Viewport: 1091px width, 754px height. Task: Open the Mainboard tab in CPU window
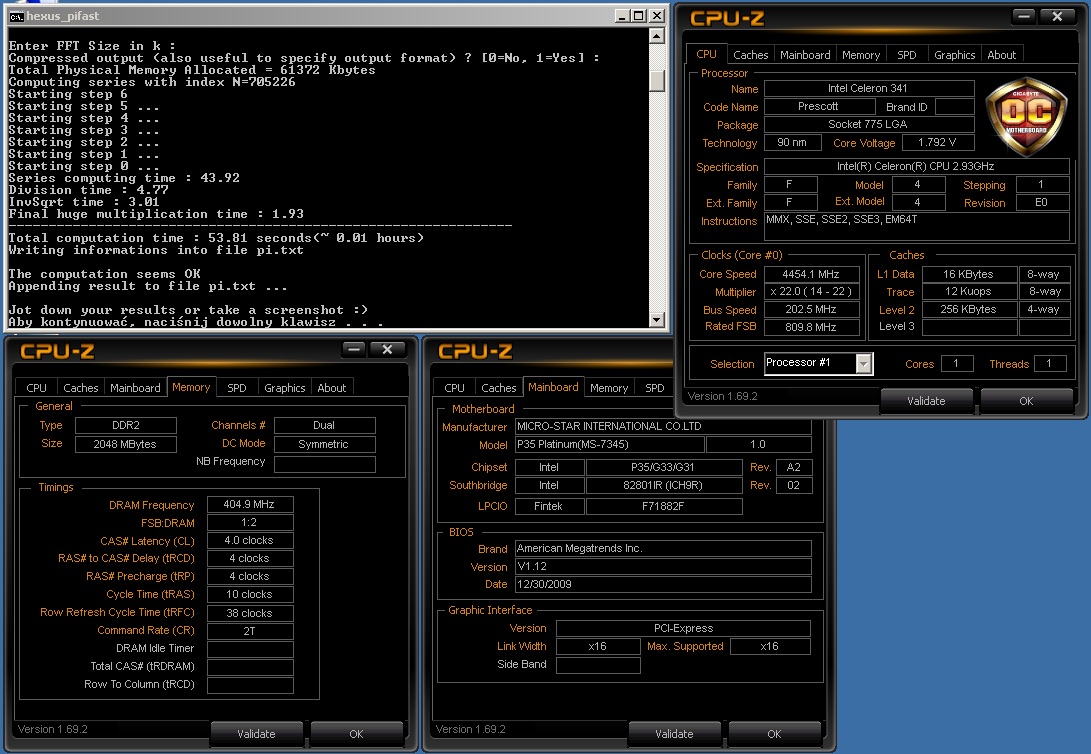(x=805, y=55)
